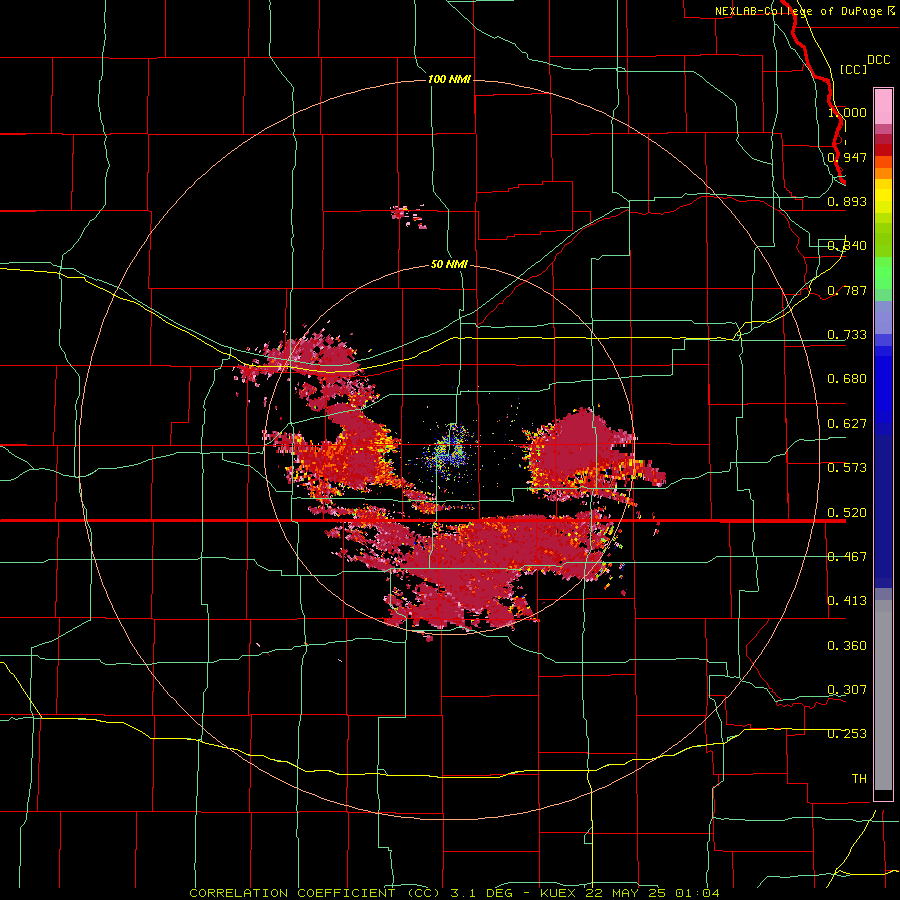The height and width of the screenshot is (900, 900).
Task: Pick the light pink swatch on the color bar
Action: click(883, 106)
